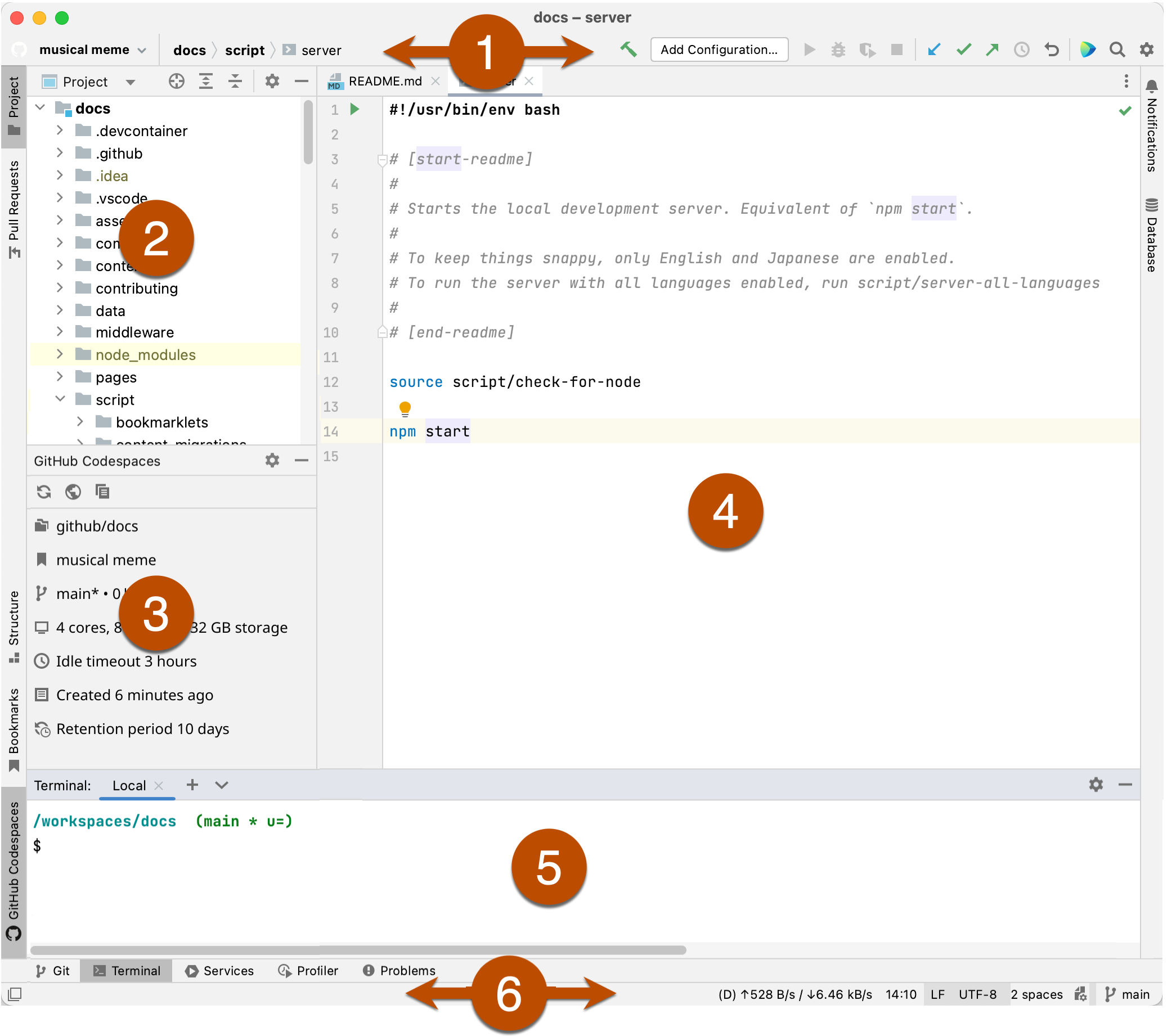Click the musical meme branch dropdown
Viewport: 1167px width, 1036px height.
tap(90, 48)
